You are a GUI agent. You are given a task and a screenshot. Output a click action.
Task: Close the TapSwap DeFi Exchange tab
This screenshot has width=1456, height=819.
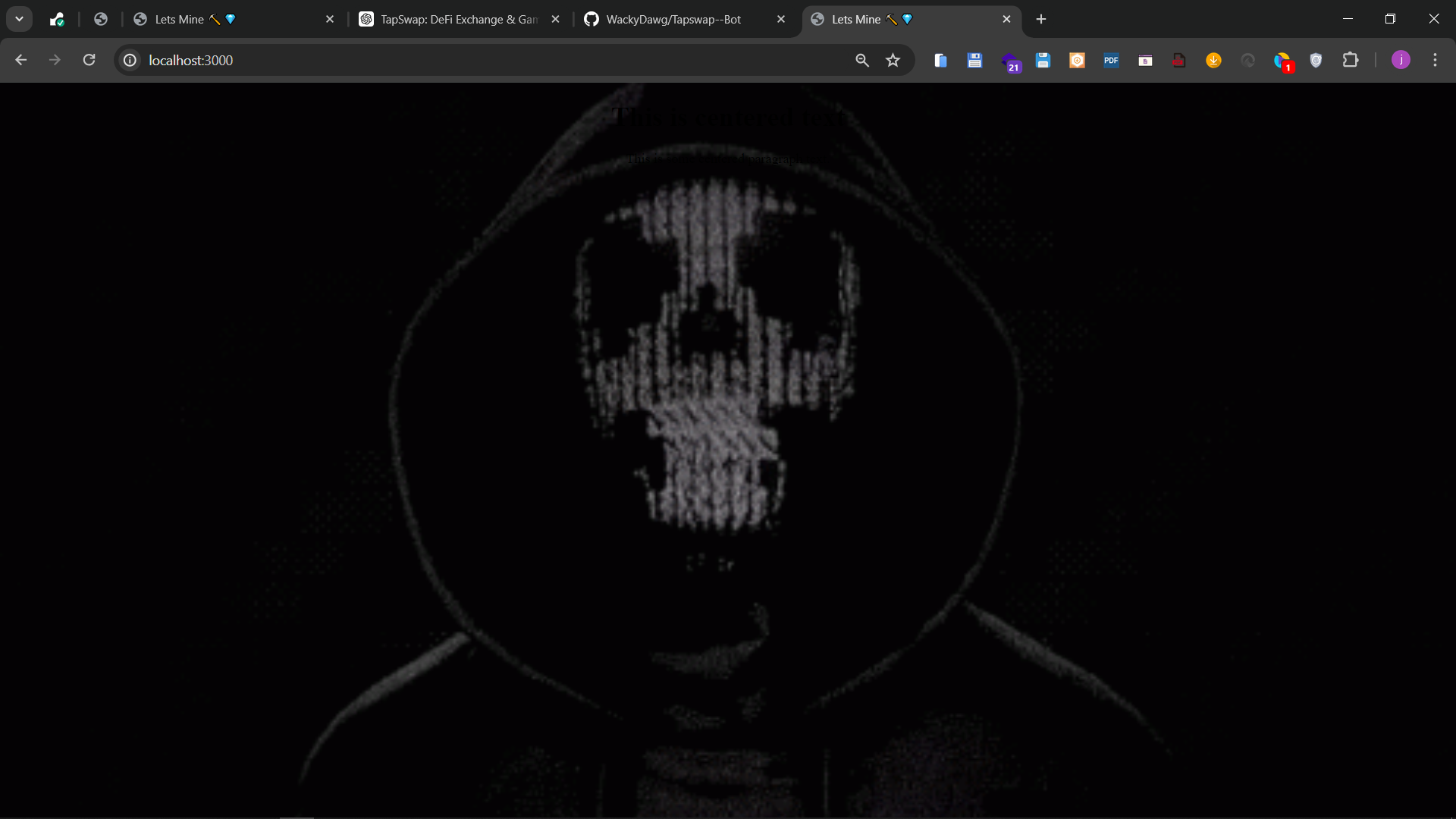tap(556, 19)
